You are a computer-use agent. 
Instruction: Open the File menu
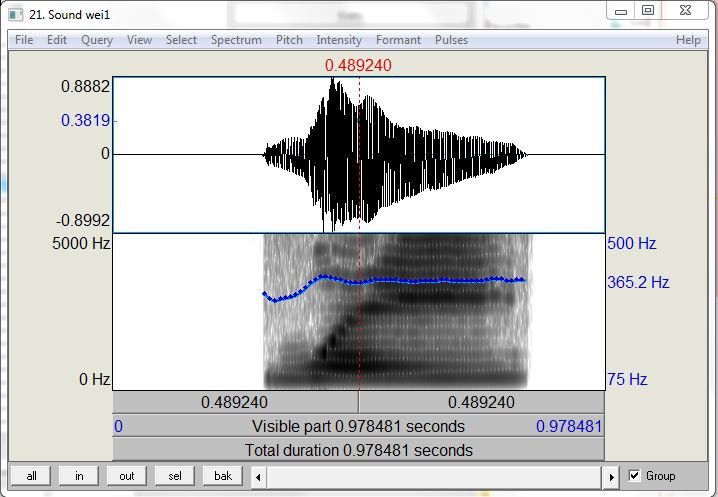[x=24, y=40]
